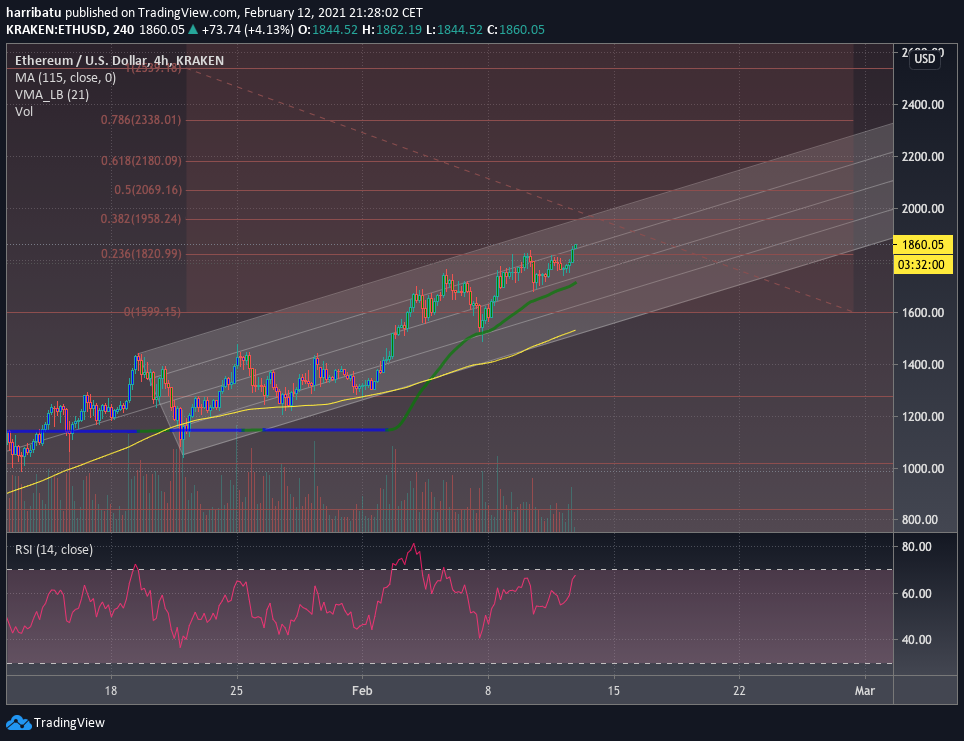Click the date label 15 on time axis
964x741 pixels.
pos(614,691)
